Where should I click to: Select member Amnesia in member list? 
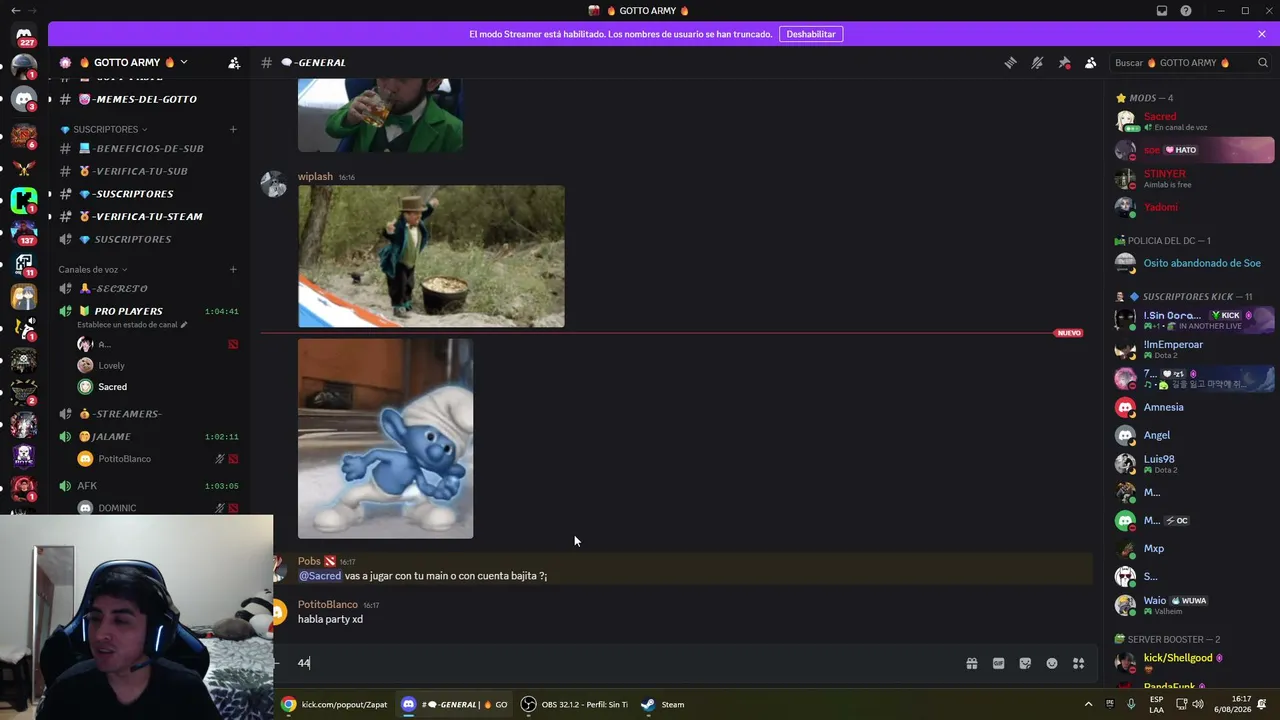coord(1194,407)
